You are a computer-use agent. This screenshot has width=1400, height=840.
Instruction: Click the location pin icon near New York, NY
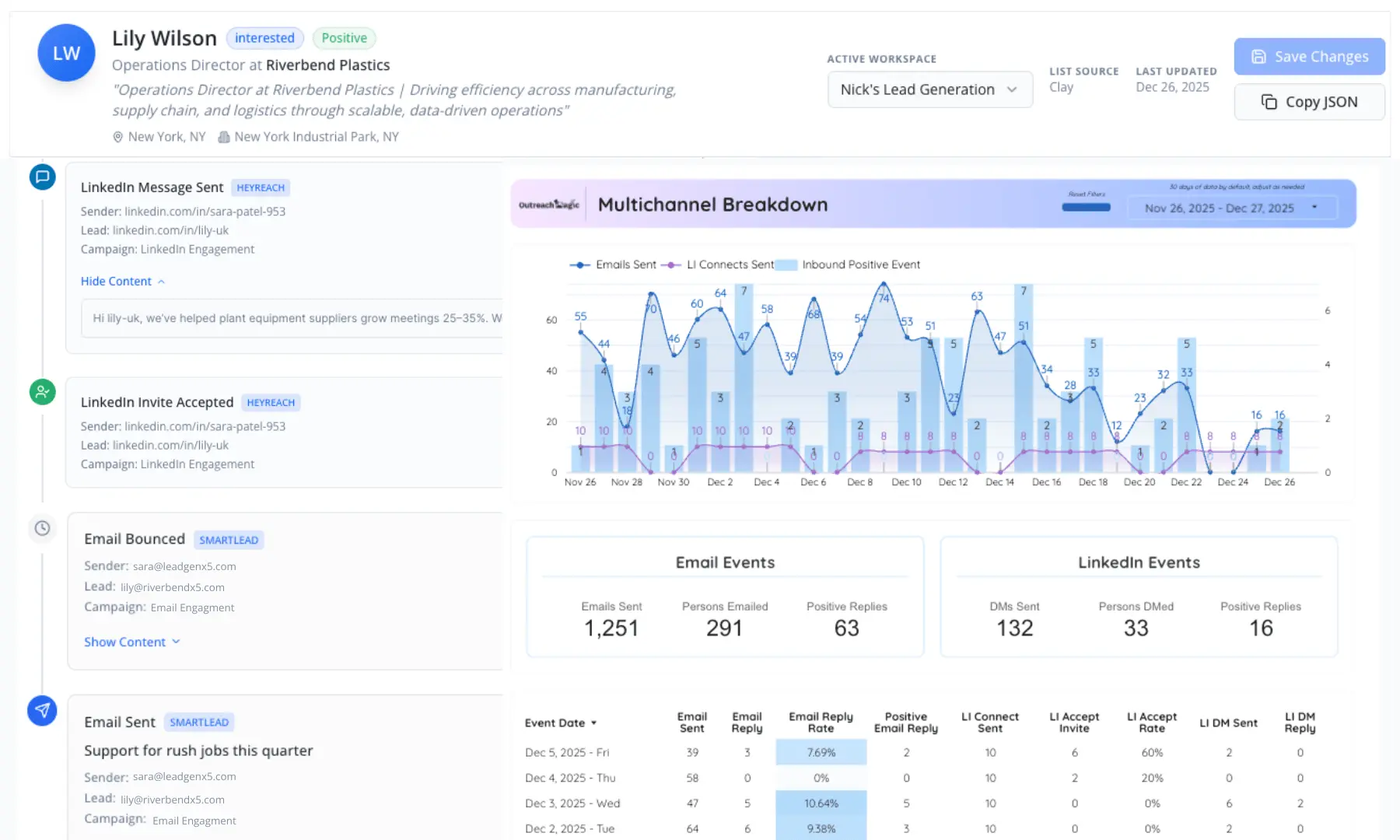point(118,137)
